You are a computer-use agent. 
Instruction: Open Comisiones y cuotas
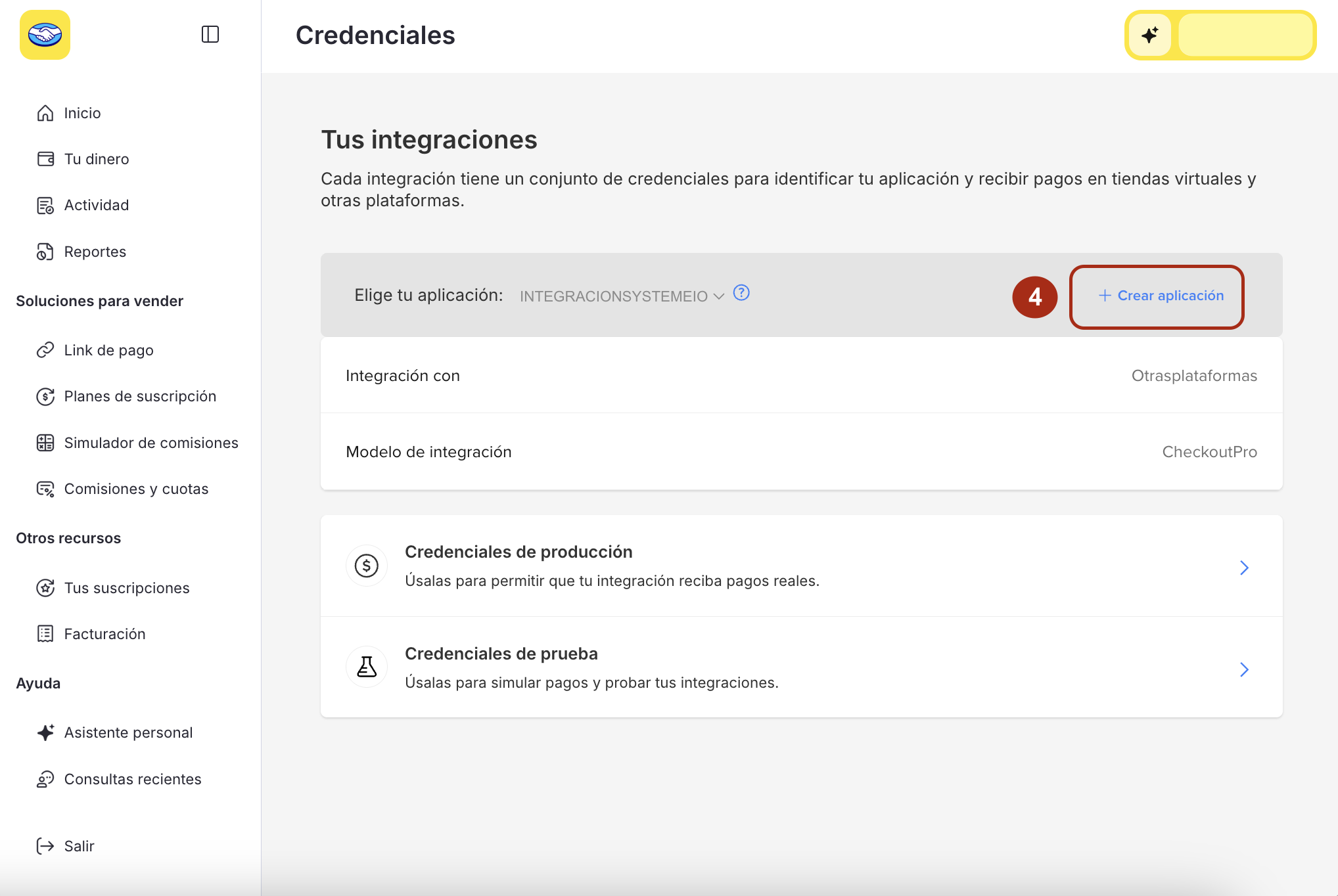tap(136, 489)
